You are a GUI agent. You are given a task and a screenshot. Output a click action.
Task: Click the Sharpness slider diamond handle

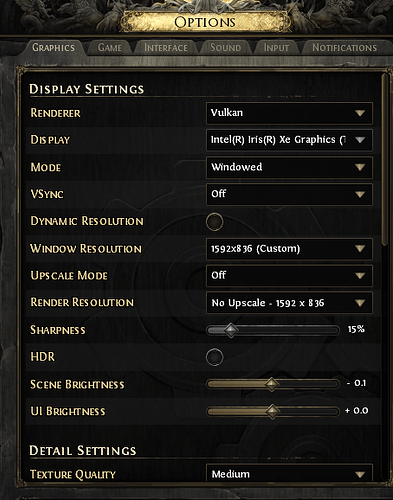click(x=231, y=330)
